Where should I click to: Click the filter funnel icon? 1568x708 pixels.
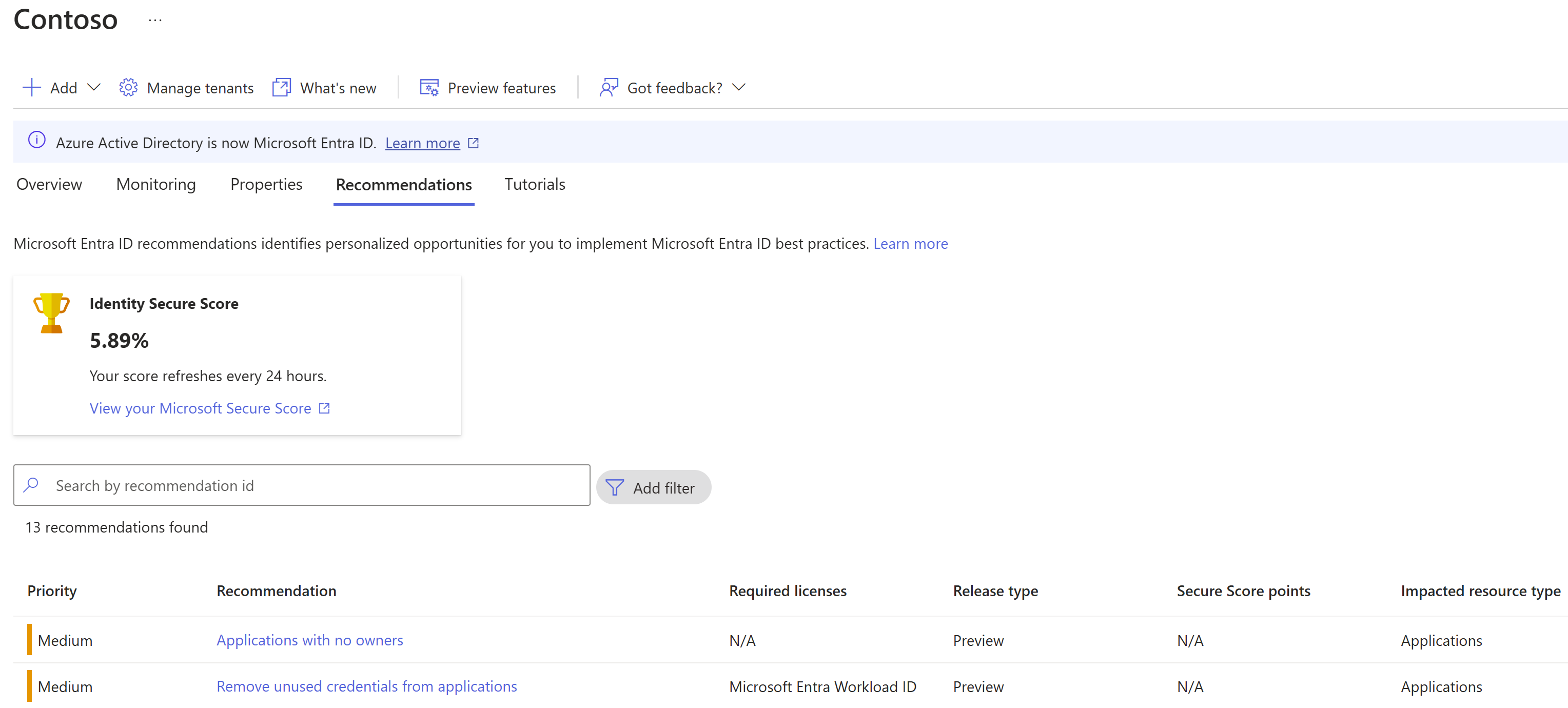coord(615,488)
